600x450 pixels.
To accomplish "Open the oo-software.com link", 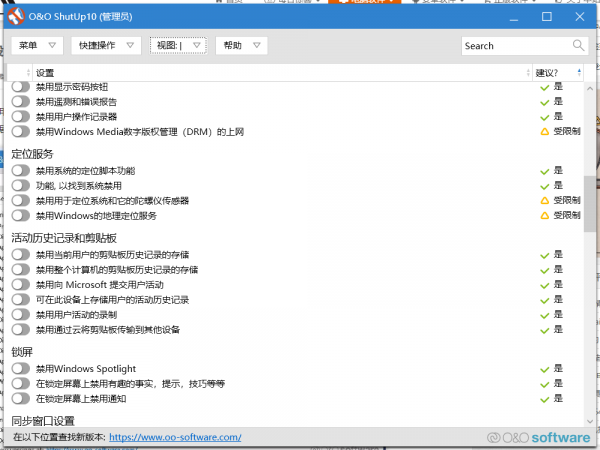I will tap(175, 437).
